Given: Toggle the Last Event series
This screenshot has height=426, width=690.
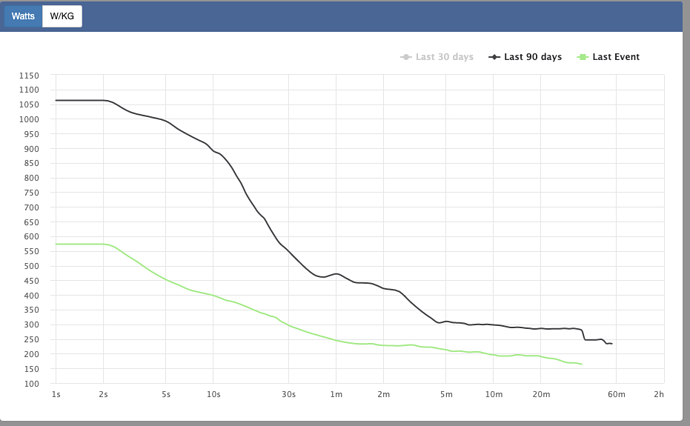Looking at the screenshot, I should click(608, 57).
